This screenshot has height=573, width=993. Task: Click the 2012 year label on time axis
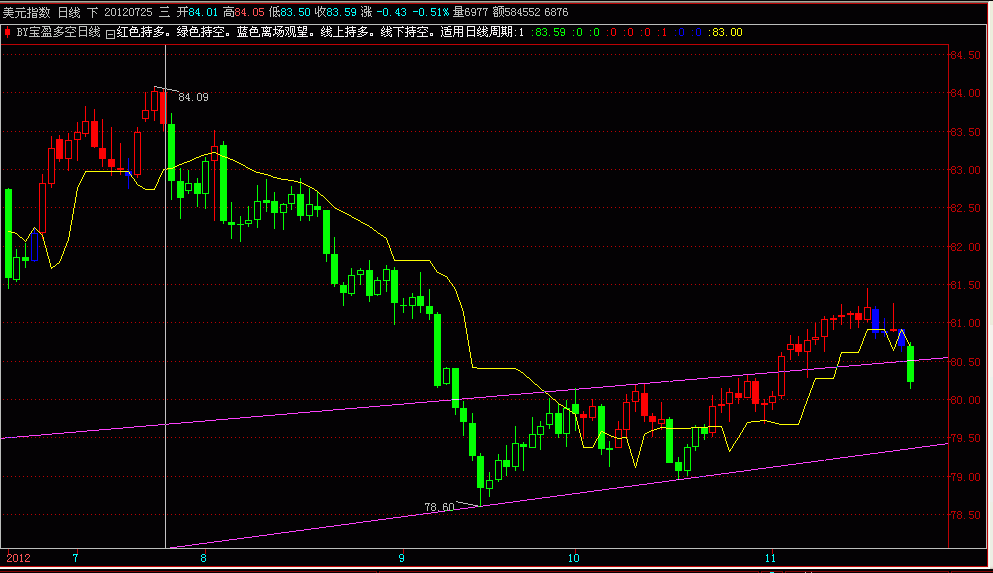[x=18, y=558]
